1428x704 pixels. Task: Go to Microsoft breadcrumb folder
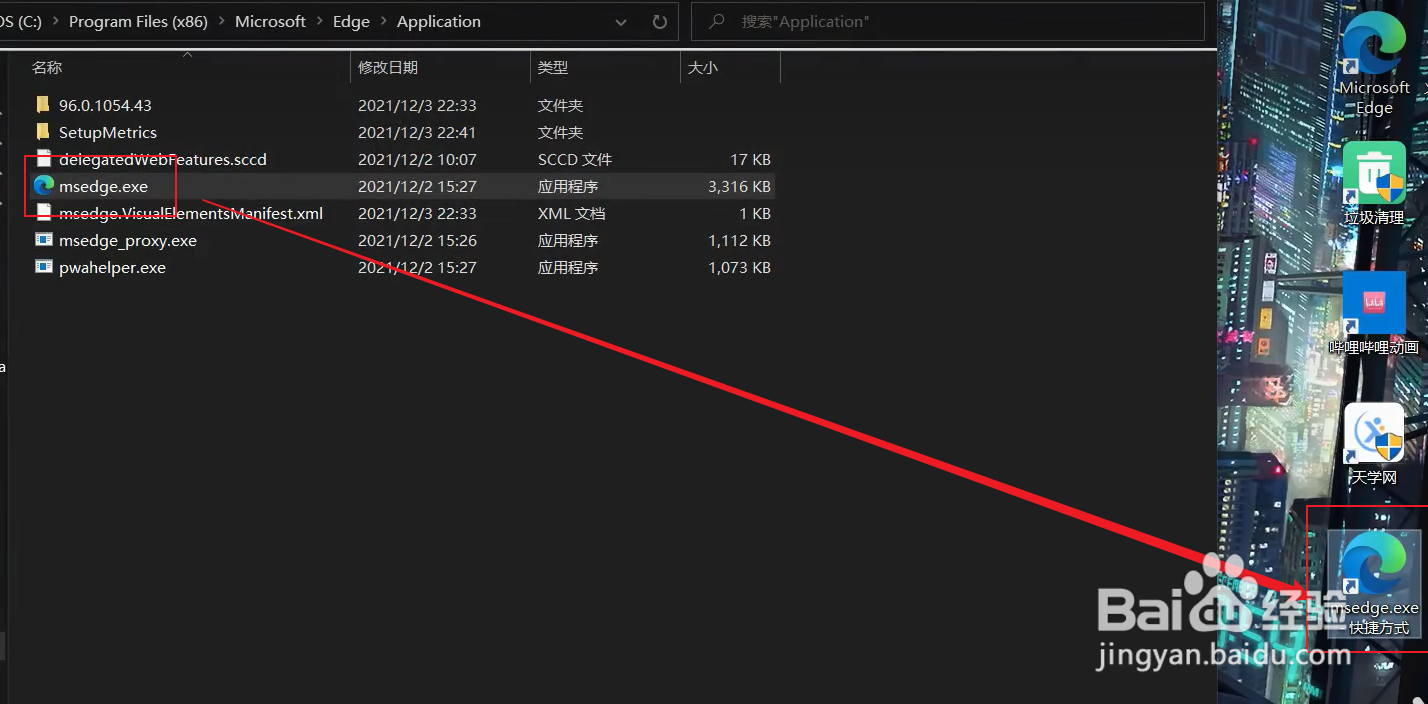click(x=270, y=21)
